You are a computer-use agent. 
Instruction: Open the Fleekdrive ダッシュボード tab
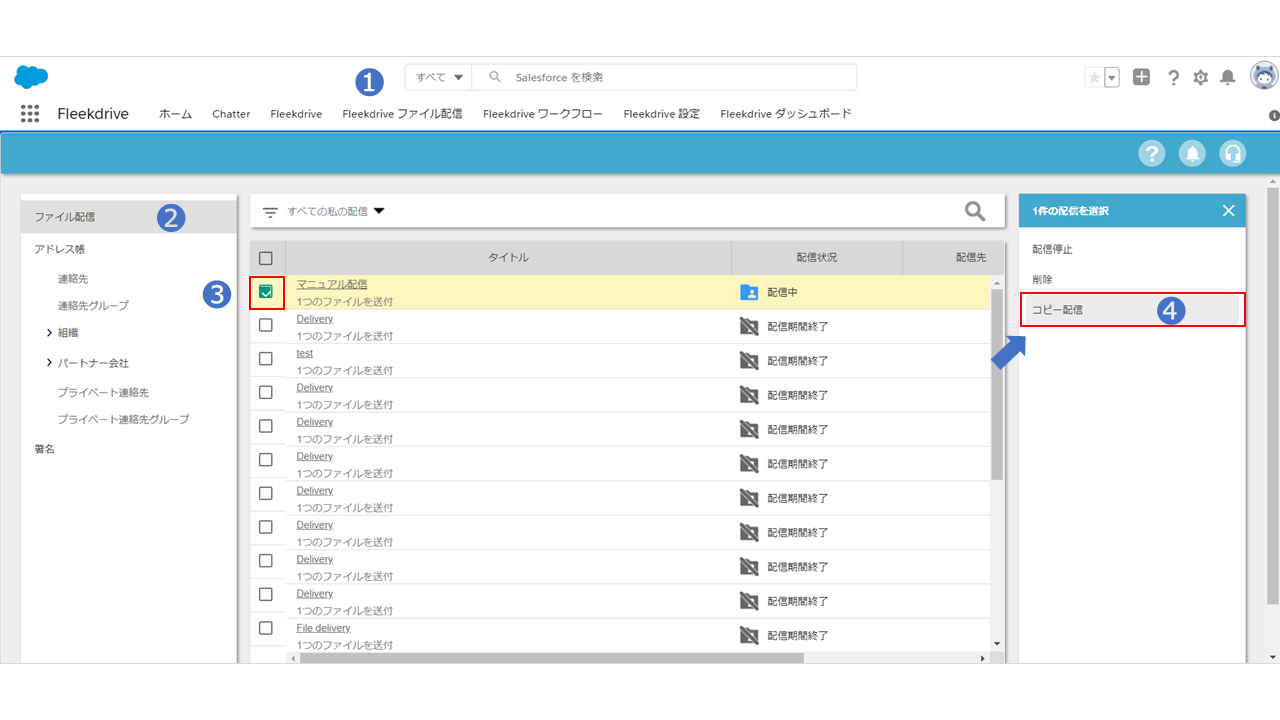pyautogui.click(x=786, y=114)
